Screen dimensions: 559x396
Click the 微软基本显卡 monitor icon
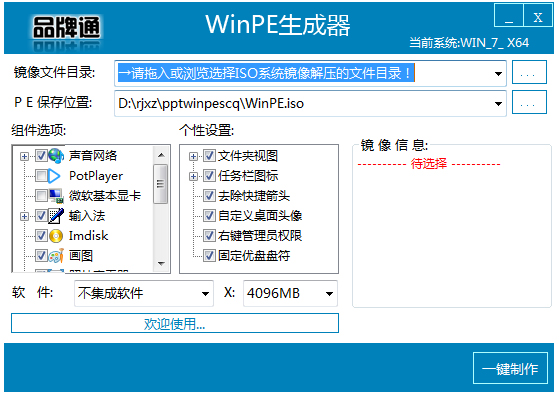click(56, 196)
